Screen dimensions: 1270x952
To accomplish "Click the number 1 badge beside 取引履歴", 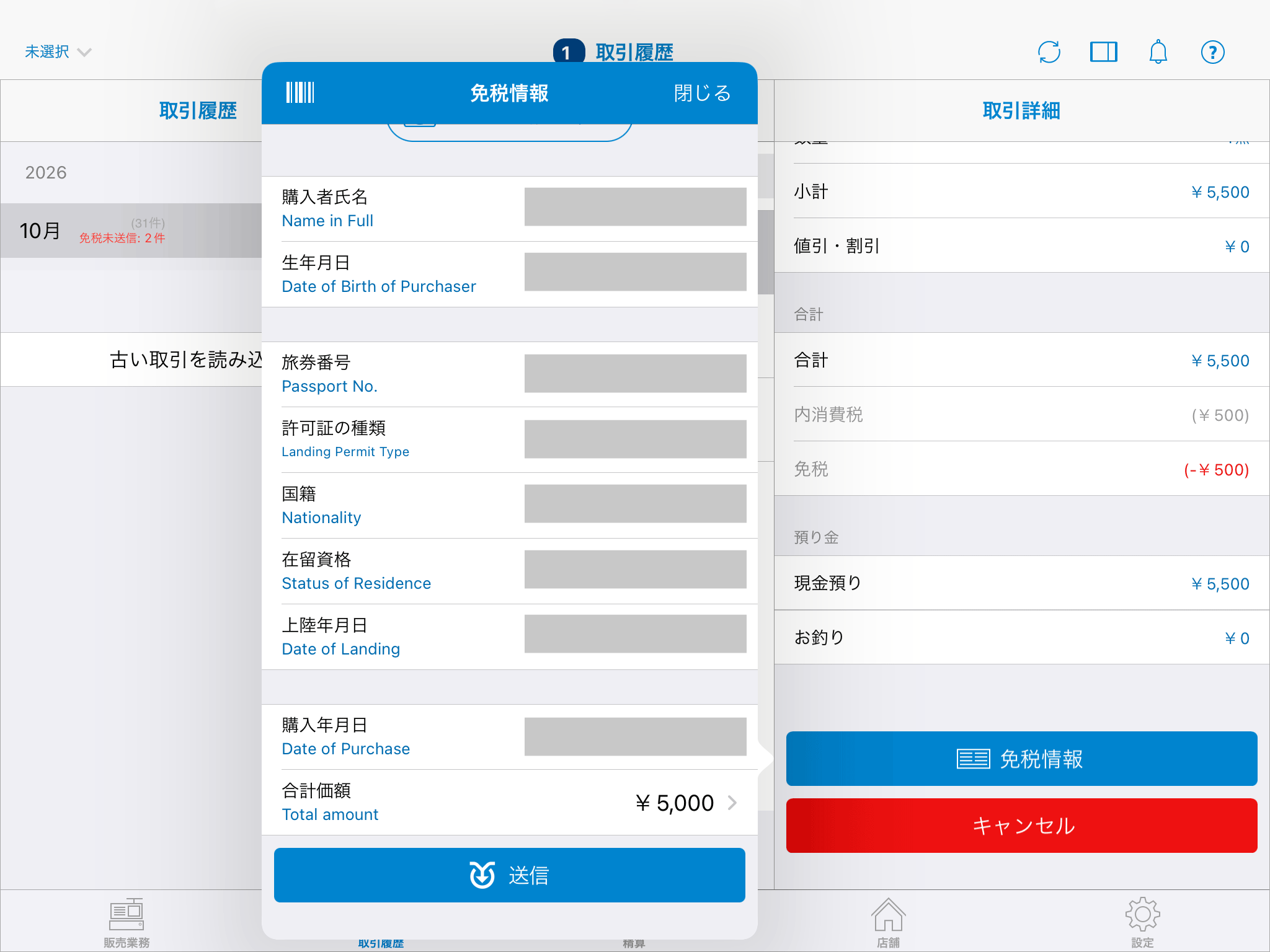I will pyautogui.click(x=569, y=52).
